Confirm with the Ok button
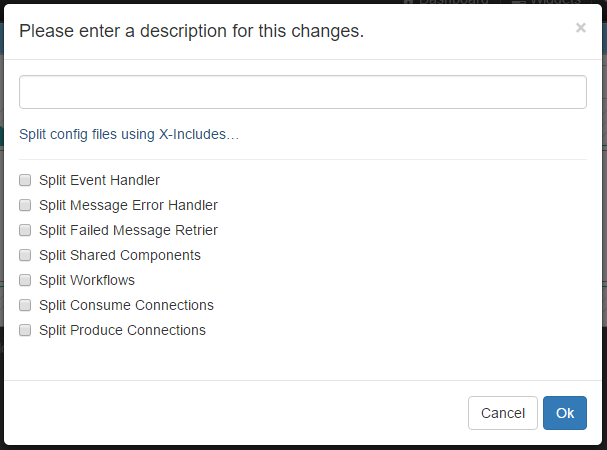Image resolution: width=607 pixels, height=450 pixels. coord(565,413)
